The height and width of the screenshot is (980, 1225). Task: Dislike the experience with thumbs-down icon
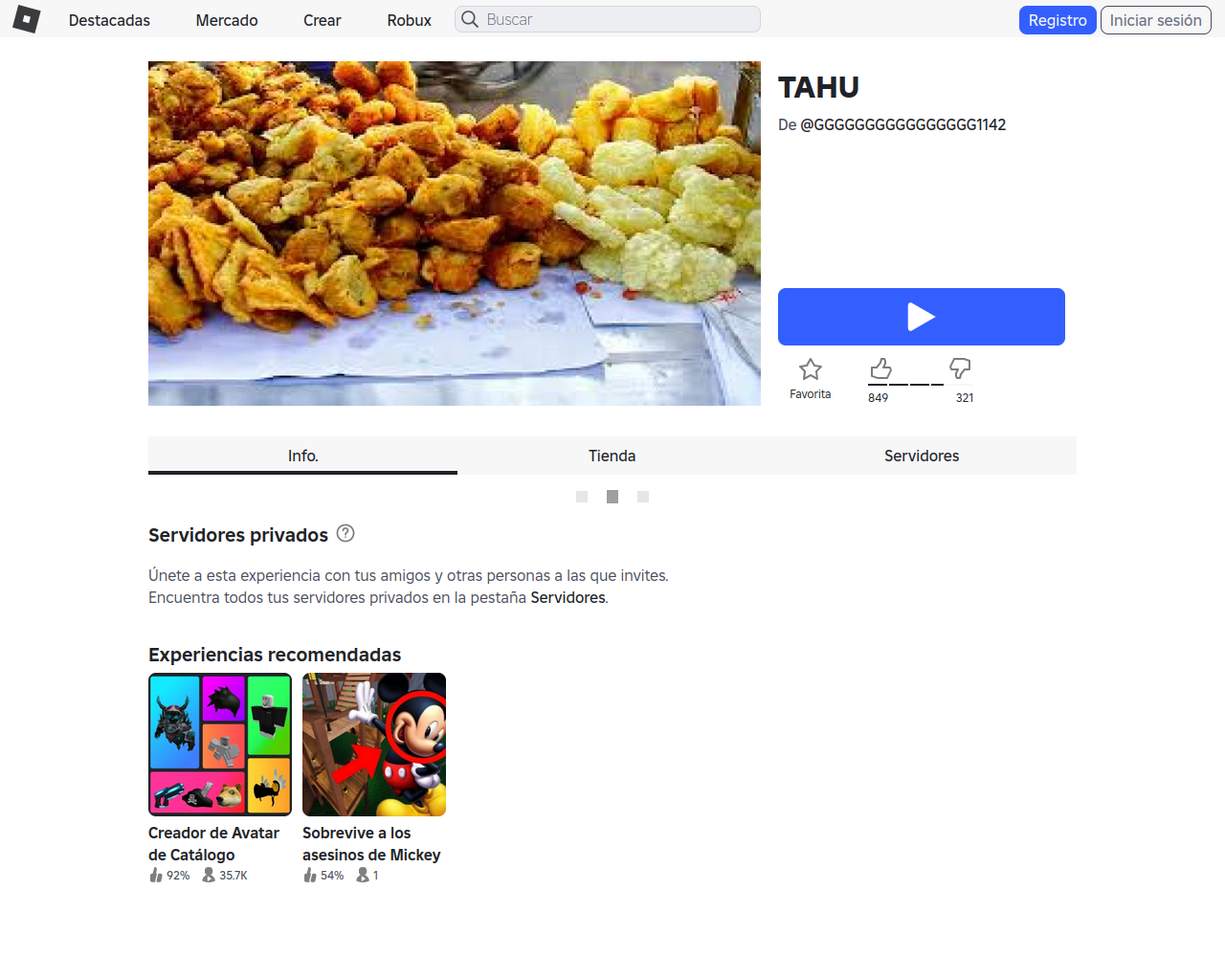click(960, 368)
